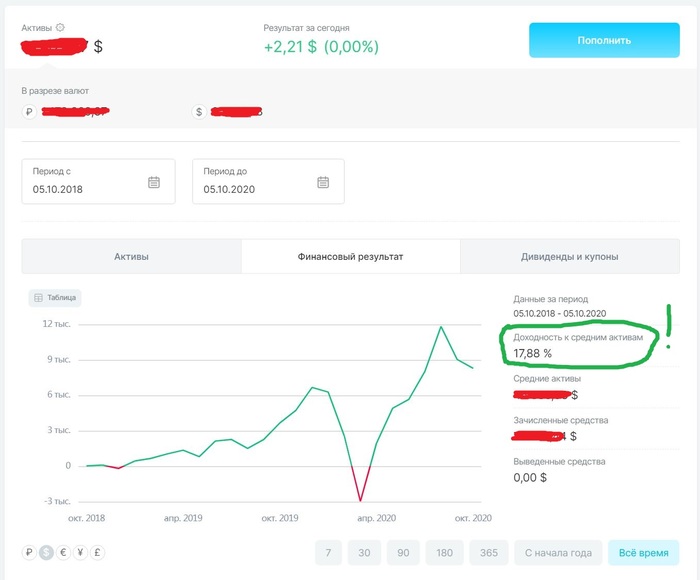Select the Финансовый результат tab
The height and width of the screenshot is (580, 700).
click(350, 257)
